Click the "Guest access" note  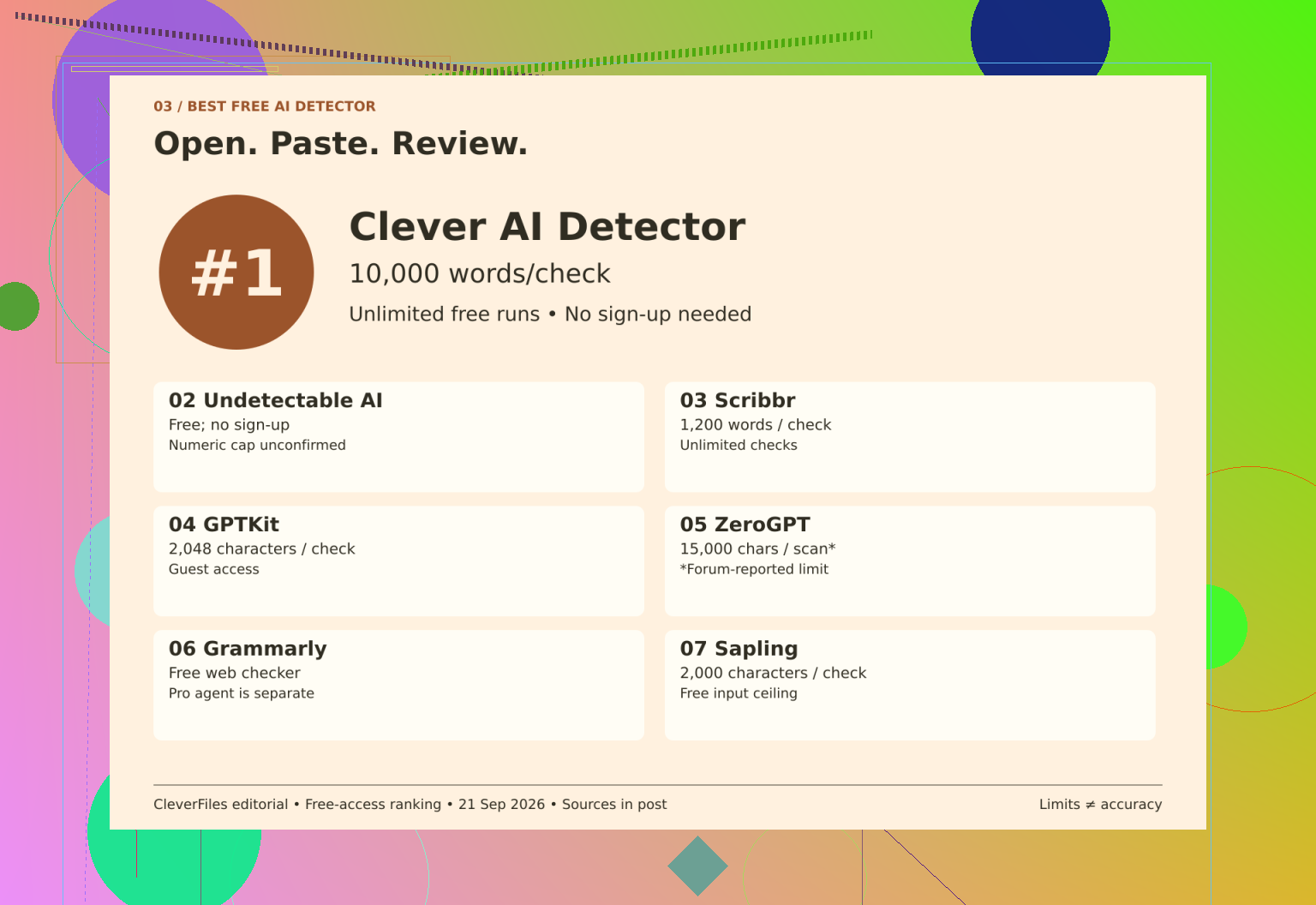coord(214,569)
